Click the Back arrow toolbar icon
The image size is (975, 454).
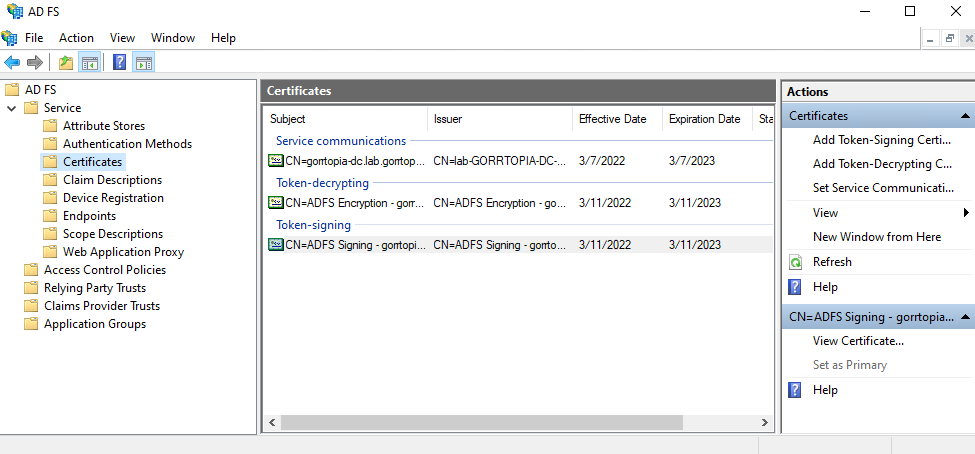(x=12, y=62)
